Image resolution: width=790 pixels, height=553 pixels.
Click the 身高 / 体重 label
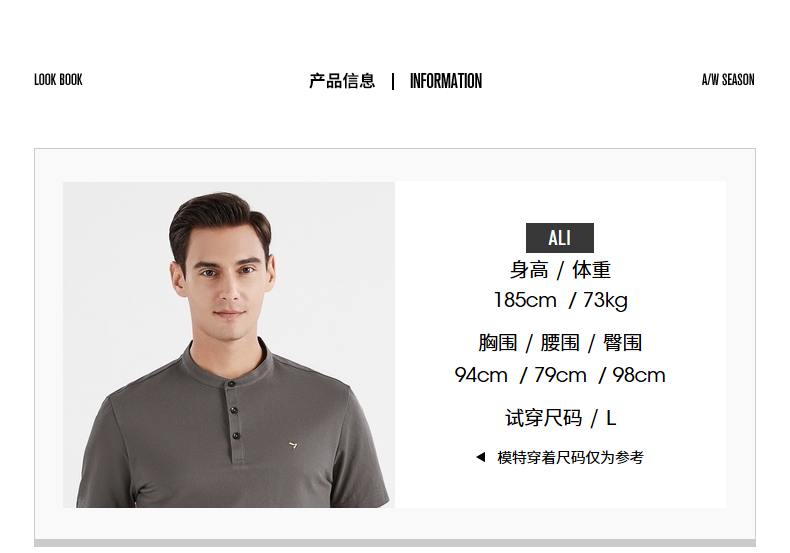coord(560,270)
